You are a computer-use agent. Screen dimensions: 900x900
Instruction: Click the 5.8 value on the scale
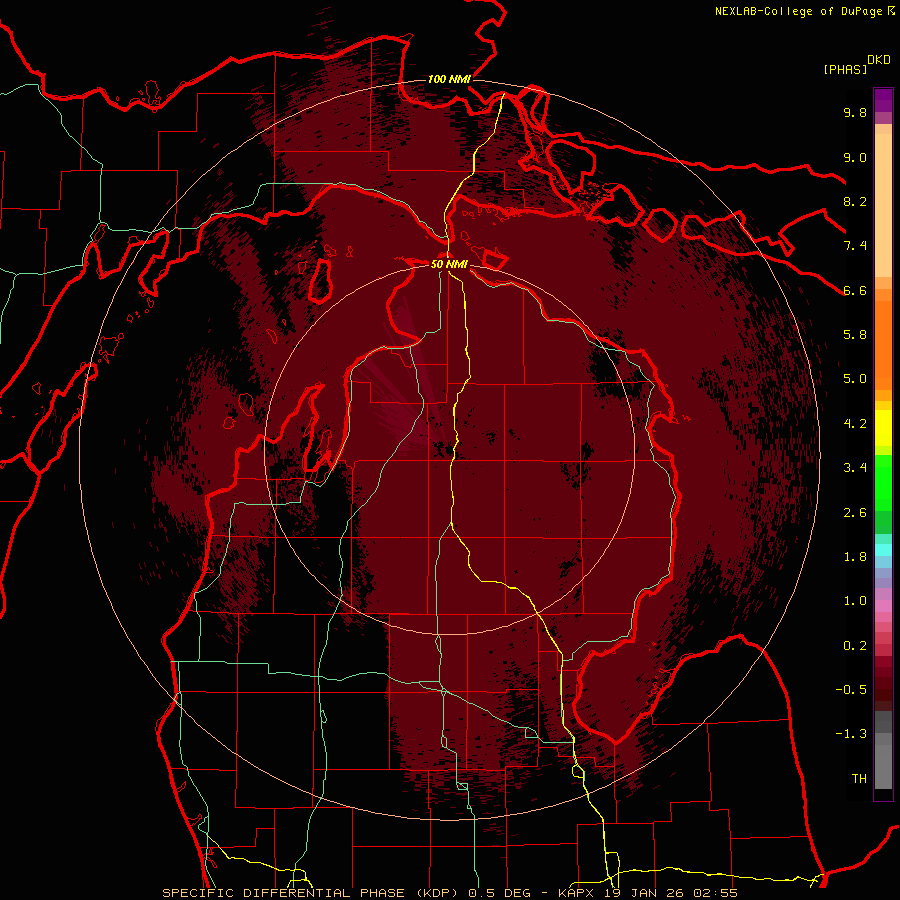click(855, 335)
